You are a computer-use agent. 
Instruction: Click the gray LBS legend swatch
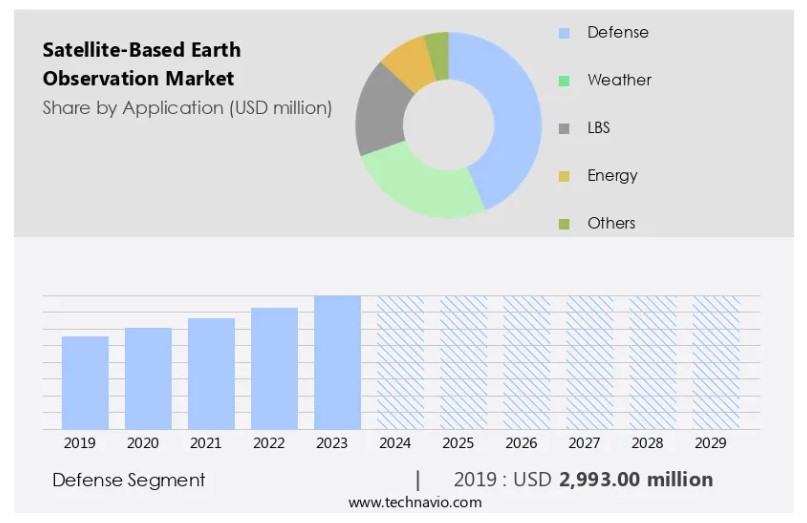[564, 128]
